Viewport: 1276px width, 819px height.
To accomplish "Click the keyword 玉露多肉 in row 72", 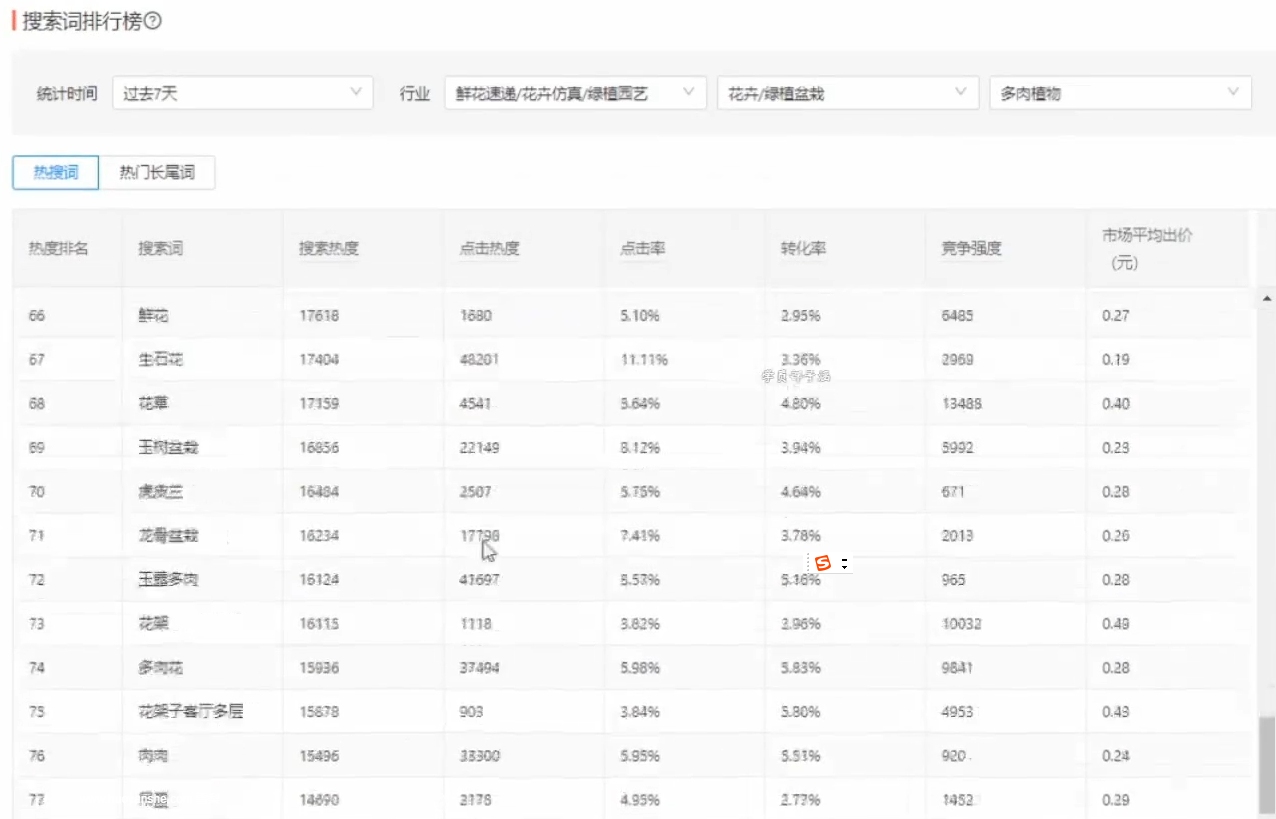I will (166, 578).
